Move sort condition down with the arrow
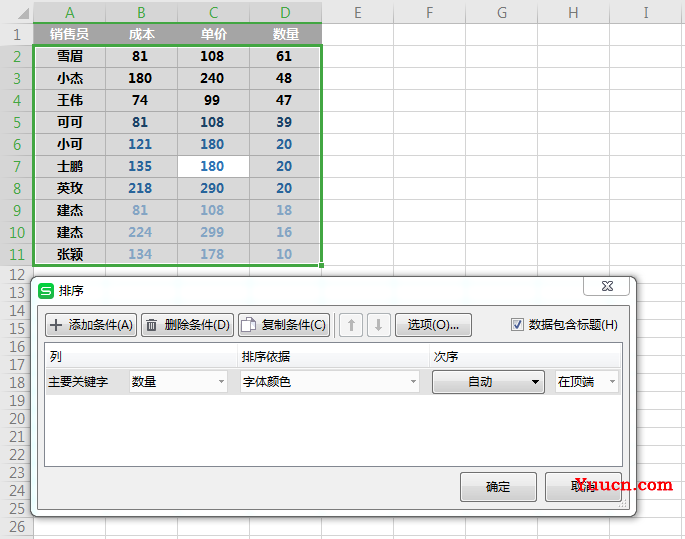The image size is (685, 539). point(379,325)
